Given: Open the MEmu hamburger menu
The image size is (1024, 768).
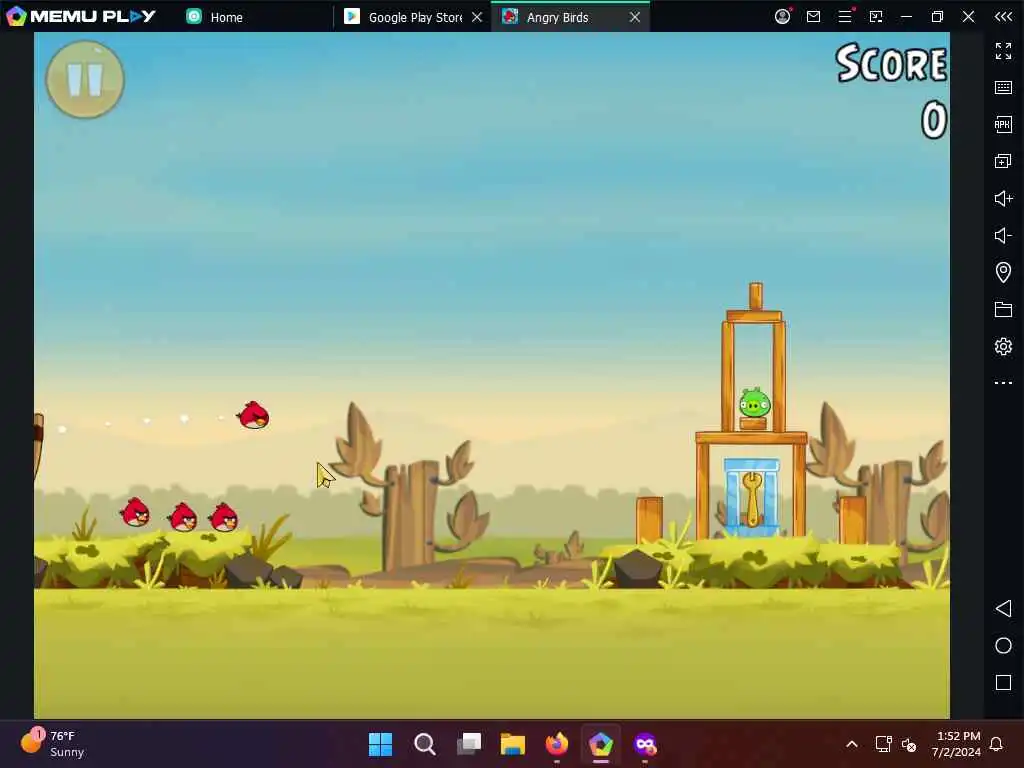Looking at the screenshot, I should (845, 16).
